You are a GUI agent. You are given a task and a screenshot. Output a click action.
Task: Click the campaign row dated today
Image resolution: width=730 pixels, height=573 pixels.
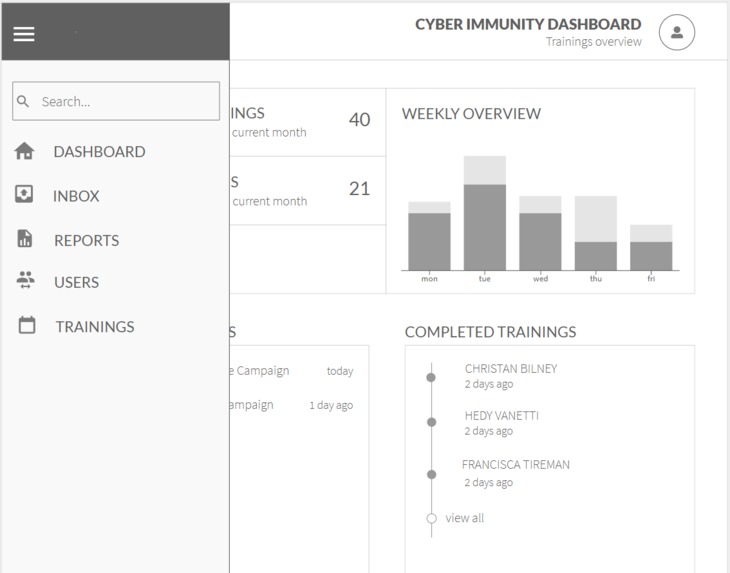[291, 371]
